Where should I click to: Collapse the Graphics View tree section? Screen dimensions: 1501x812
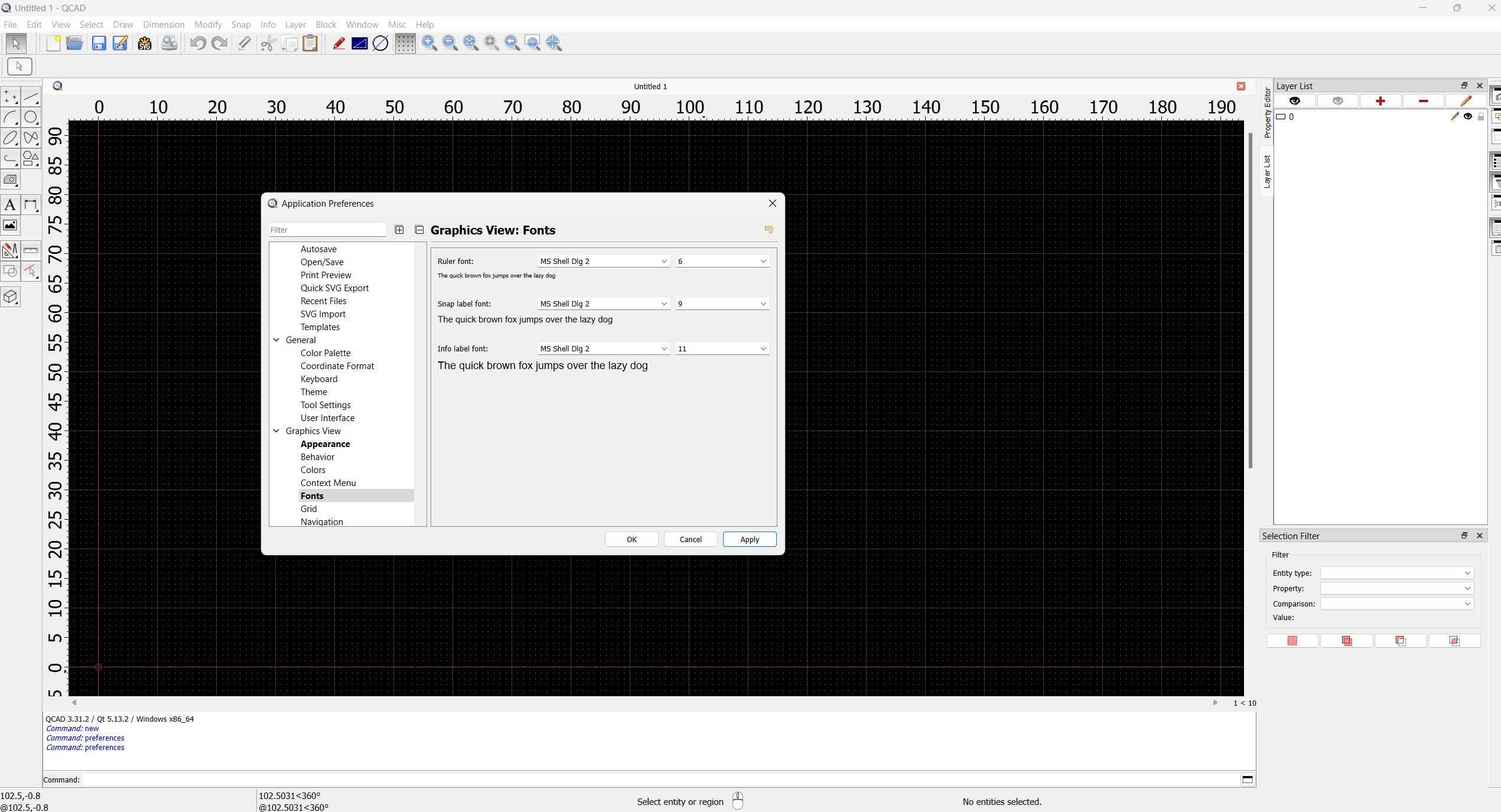(276, 431)
